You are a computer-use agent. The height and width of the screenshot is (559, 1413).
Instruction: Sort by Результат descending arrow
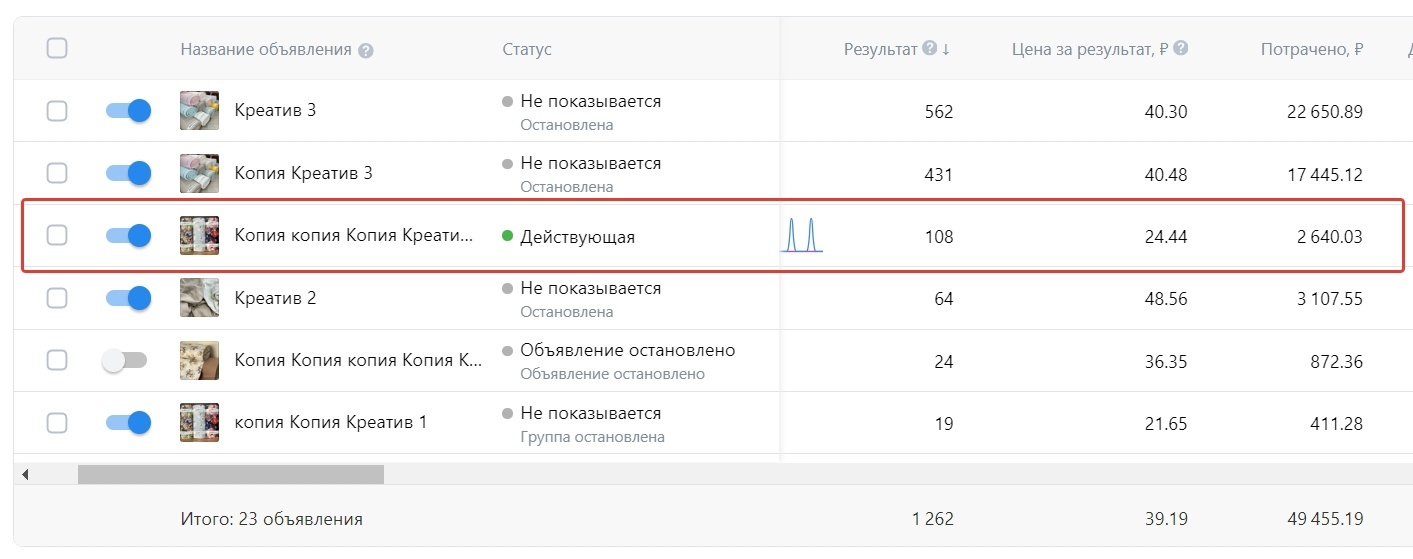click(x=946, y=49)
